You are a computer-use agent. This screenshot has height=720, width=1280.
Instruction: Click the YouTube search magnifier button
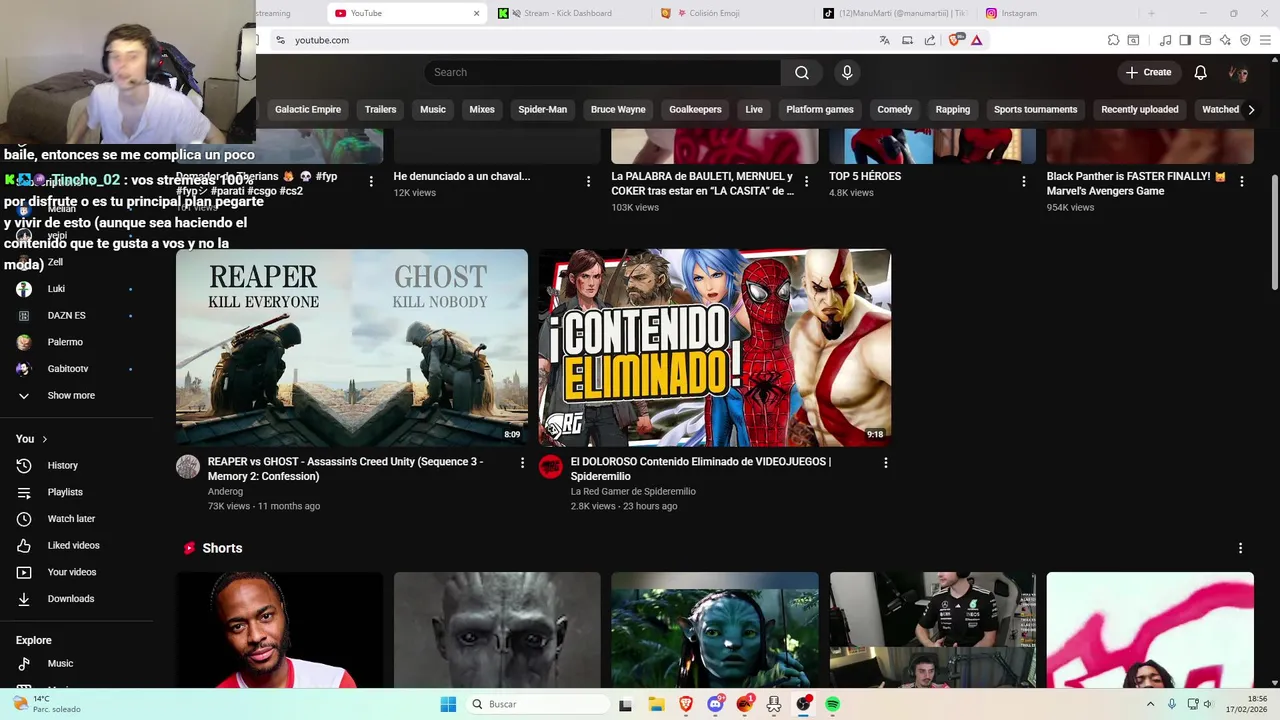tap(802, 72)
